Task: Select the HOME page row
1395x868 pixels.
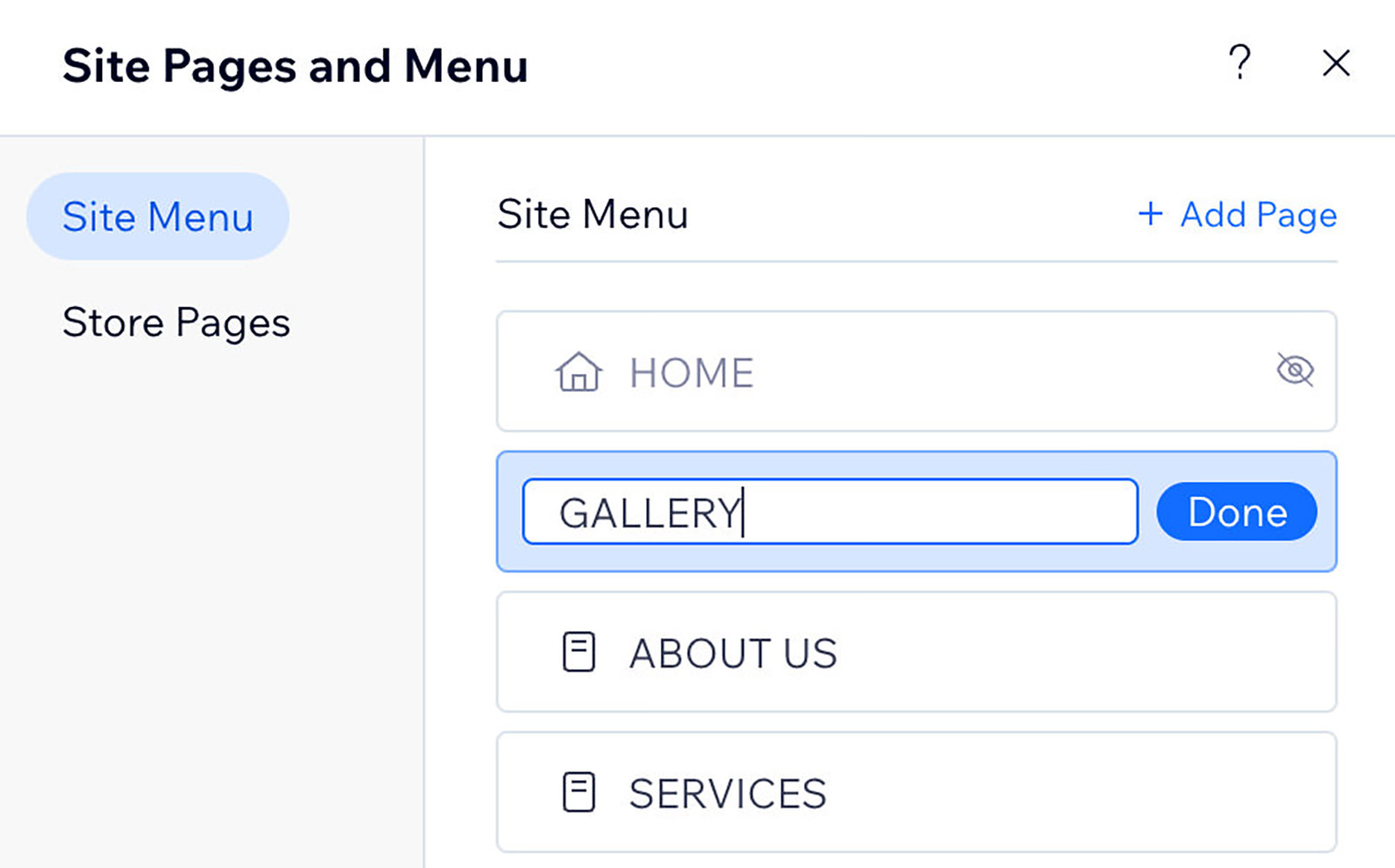Action: point(1003,371)
